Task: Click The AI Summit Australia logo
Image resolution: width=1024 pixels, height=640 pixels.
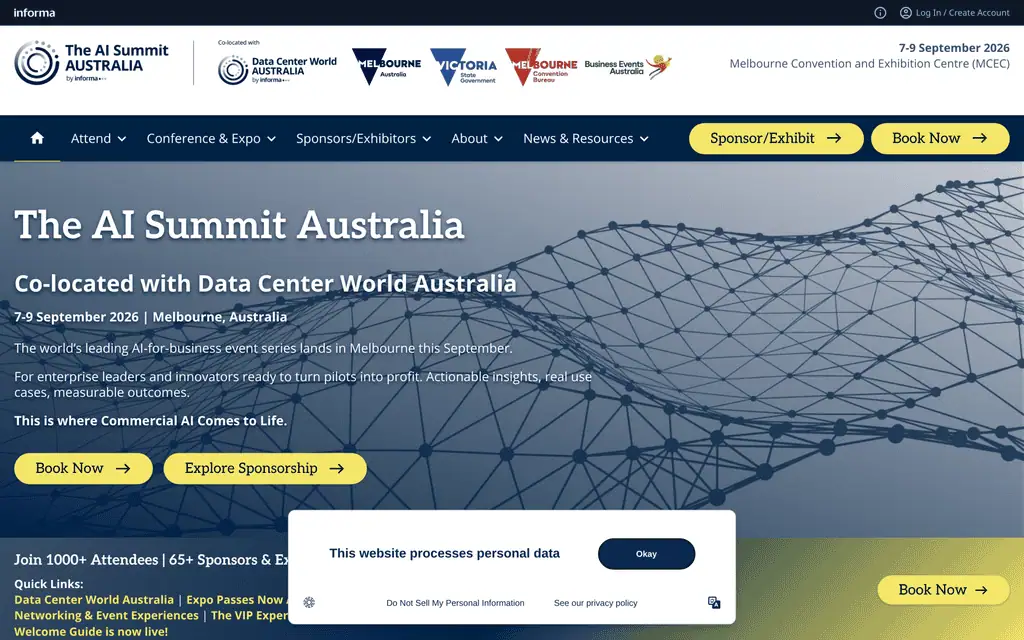Action: 91,63
